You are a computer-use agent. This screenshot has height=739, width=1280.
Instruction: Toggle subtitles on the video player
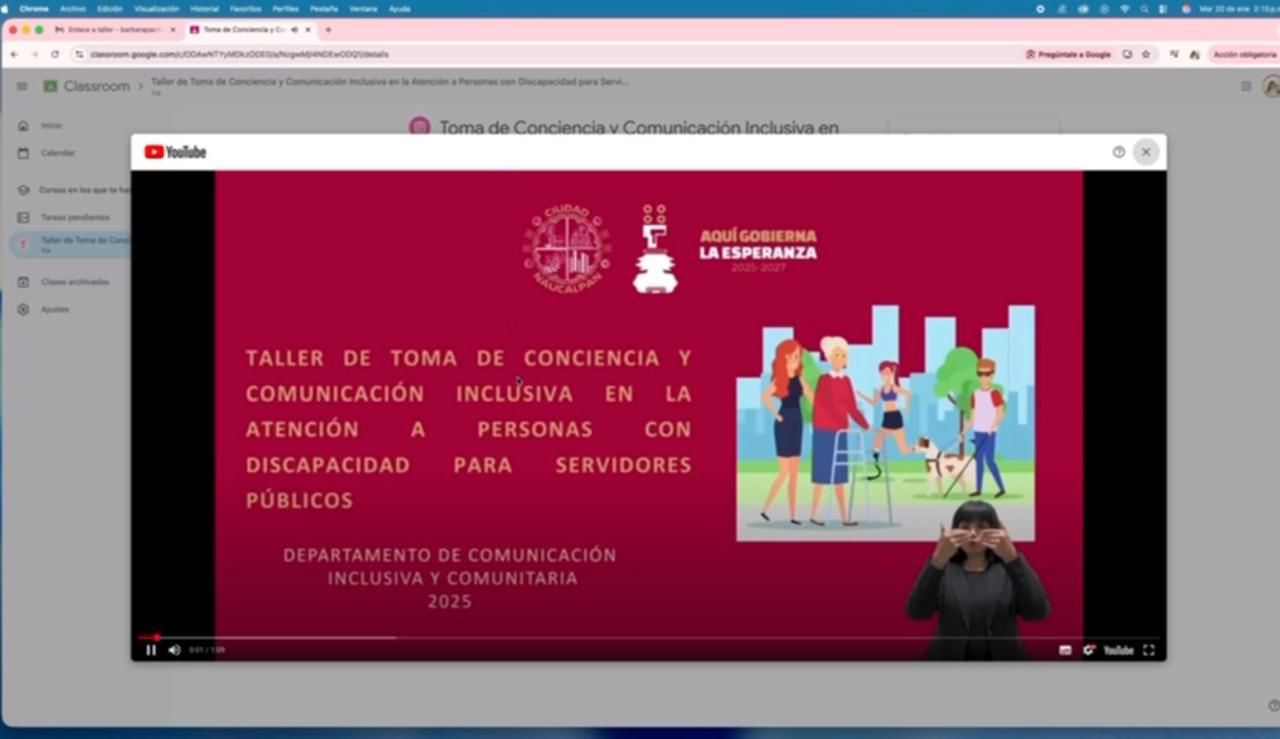point(1065,650)
